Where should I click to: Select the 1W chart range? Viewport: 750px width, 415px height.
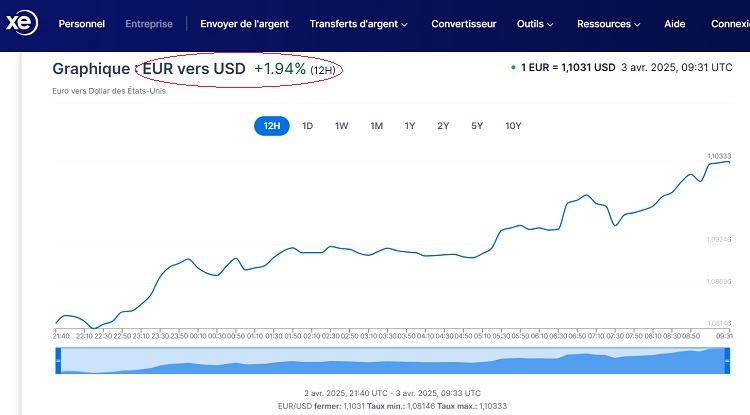coord(342,126)
